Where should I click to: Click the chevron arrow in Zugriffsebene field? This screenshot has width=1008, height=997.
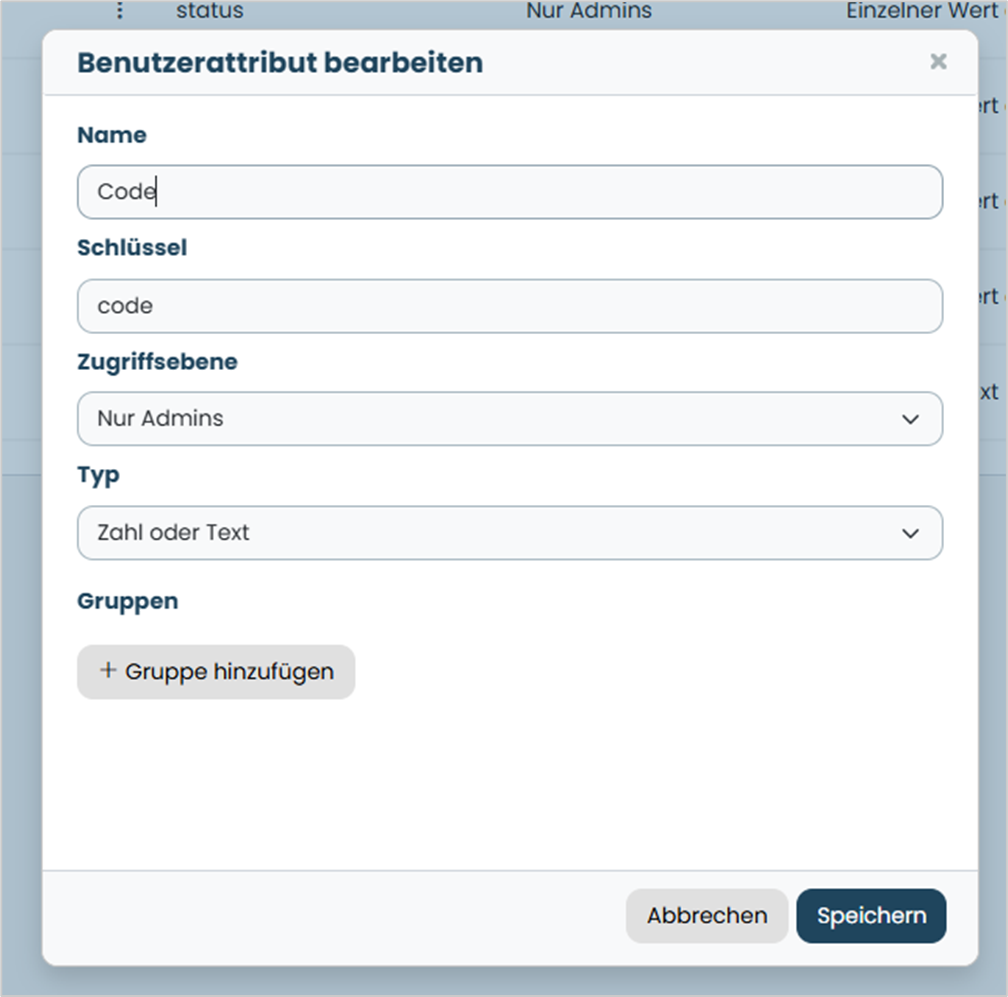coord(910,419)
